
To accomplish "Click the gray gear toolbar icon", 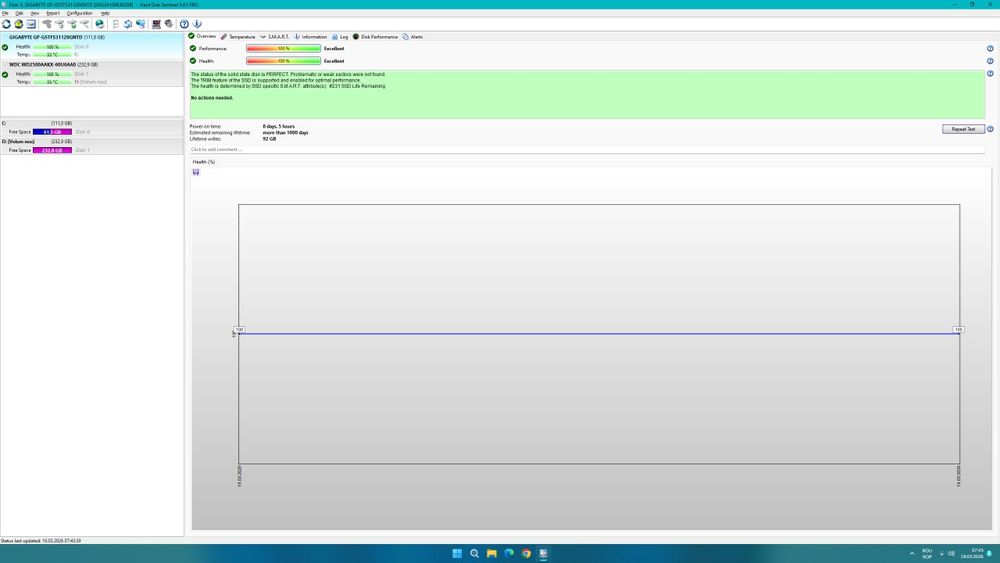I will point(168,24).
